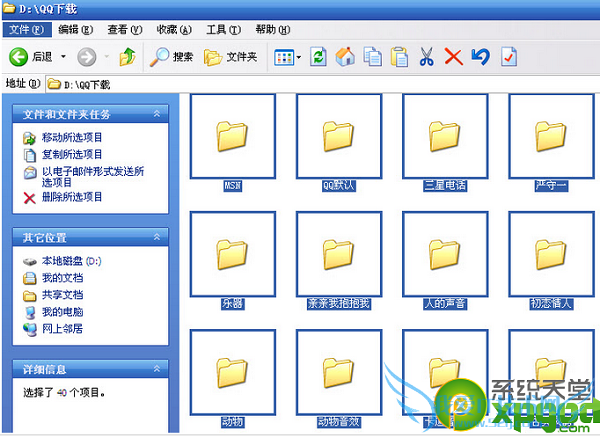Image resolution: width=600 pixels, height=438 pixels.
Task: Click the Forward arrow button
Action: [87, 57]
